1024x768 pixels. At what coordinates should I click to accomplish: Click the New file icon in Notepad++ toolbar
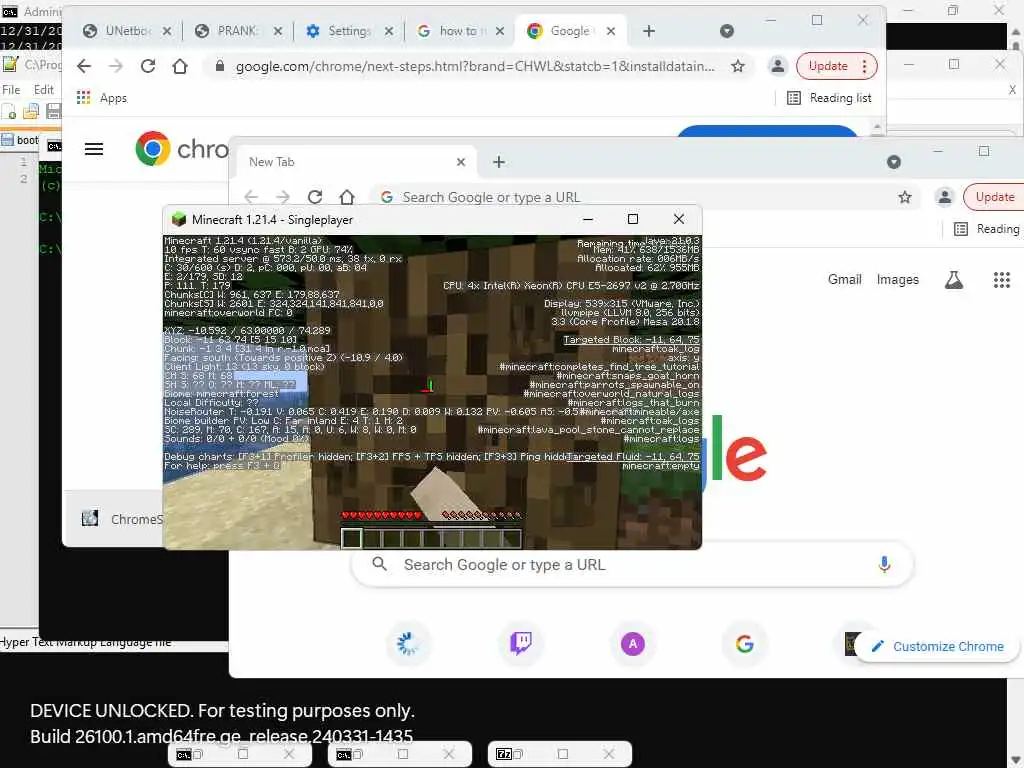(9, 112)
